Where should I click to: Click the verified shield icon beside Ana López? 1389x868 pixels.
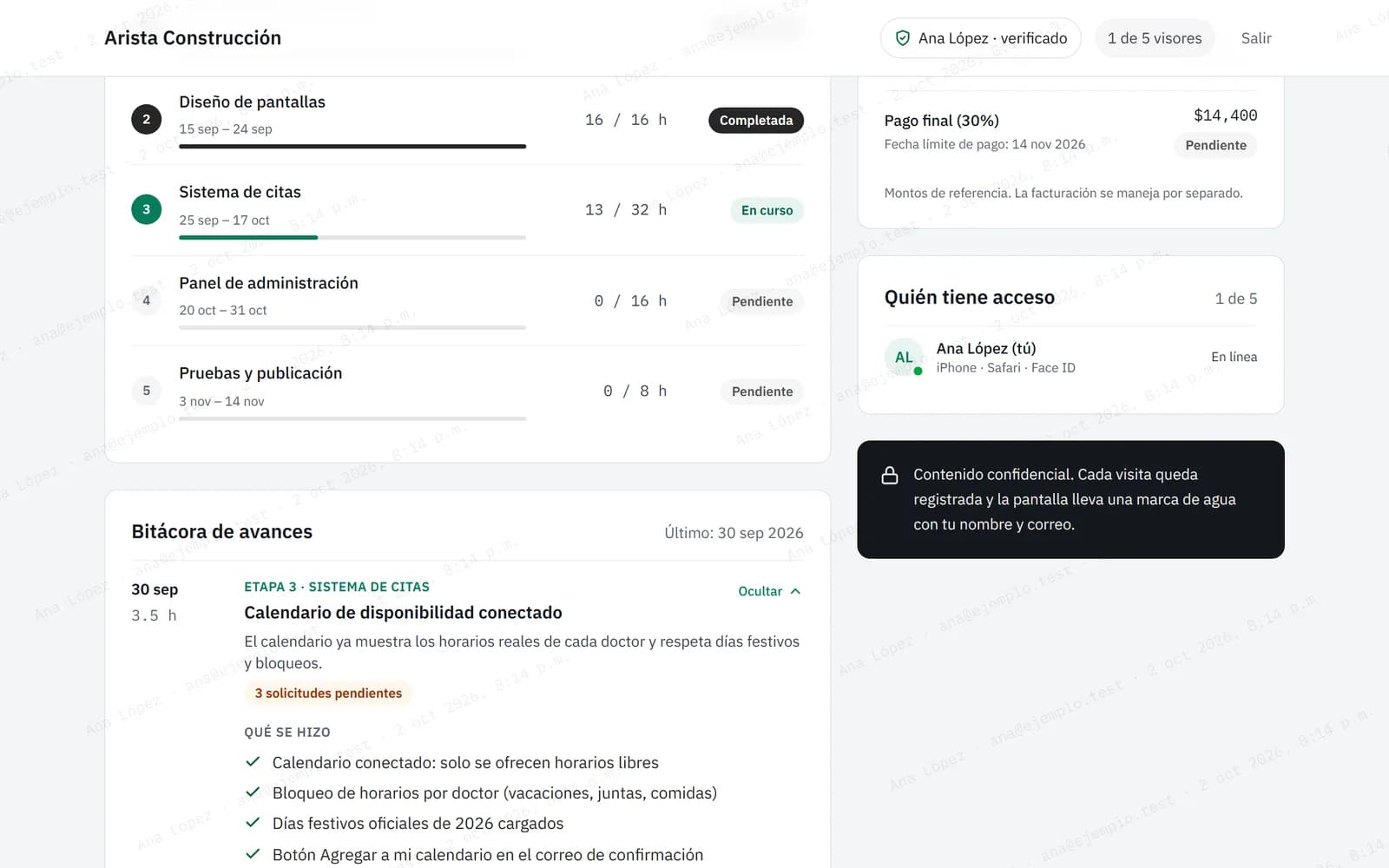[903, 38]
